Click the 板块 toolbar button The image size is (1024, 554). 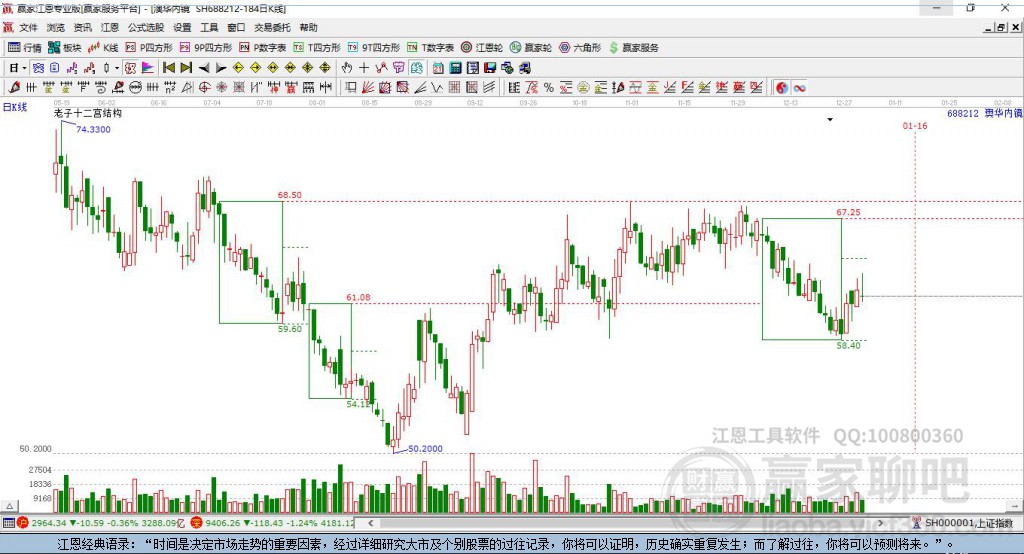point(65,48)
